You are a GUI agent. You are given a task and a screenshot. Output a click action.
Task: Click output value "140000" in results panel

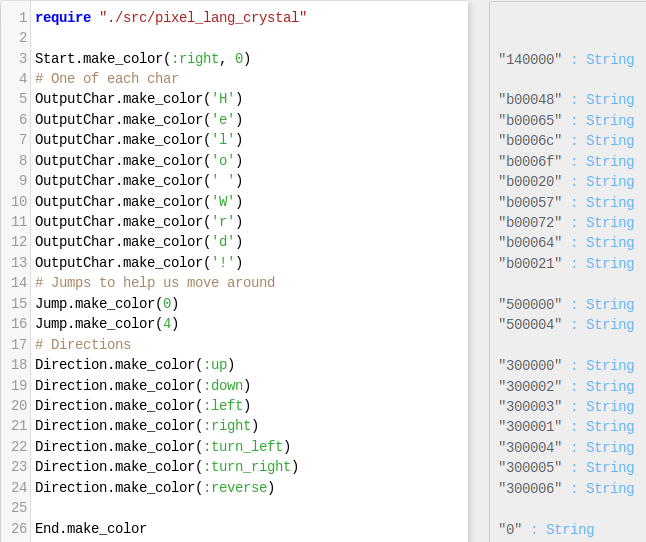coord(530,60)
